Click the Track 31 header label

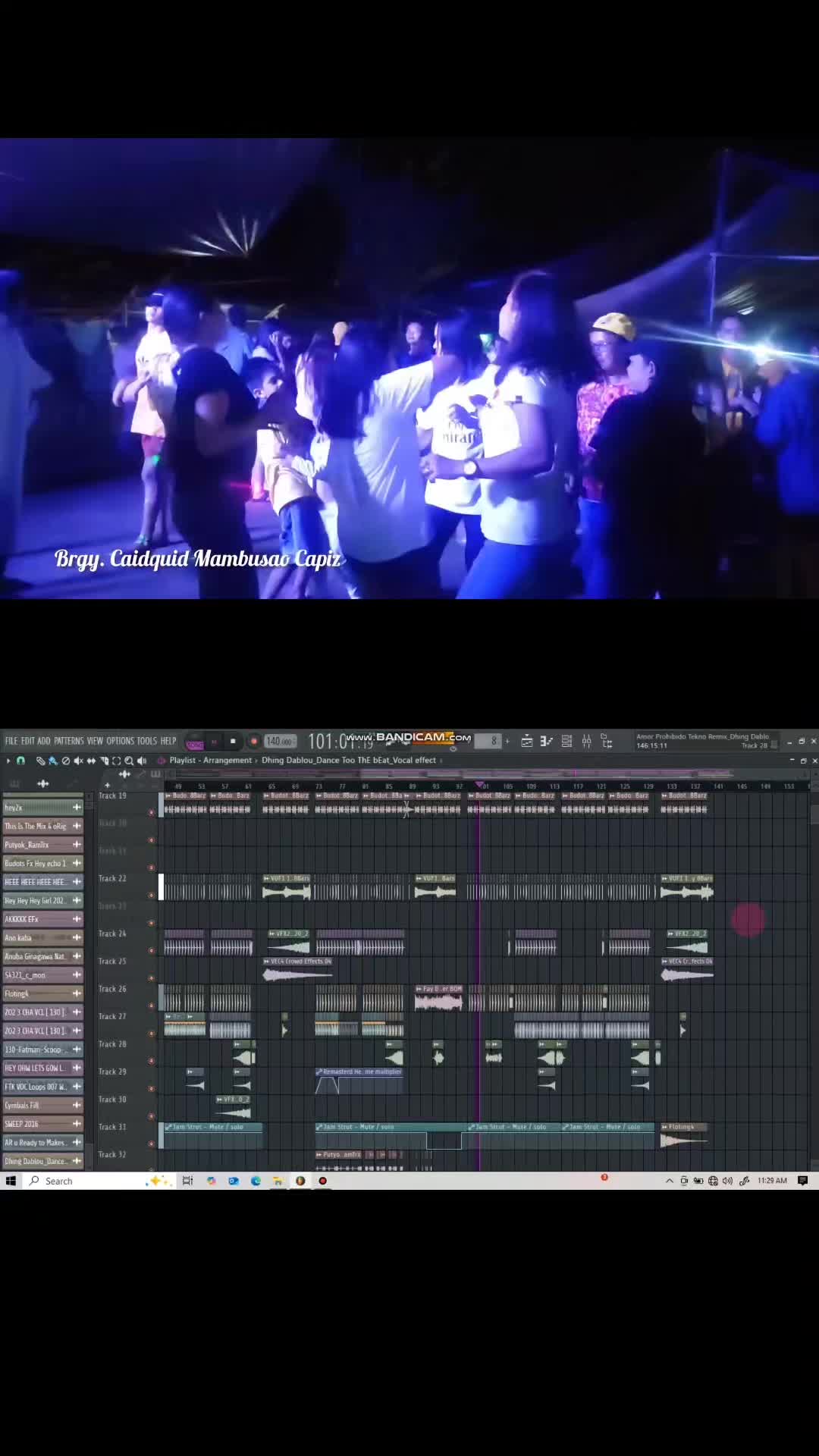tap(112, 1127)
